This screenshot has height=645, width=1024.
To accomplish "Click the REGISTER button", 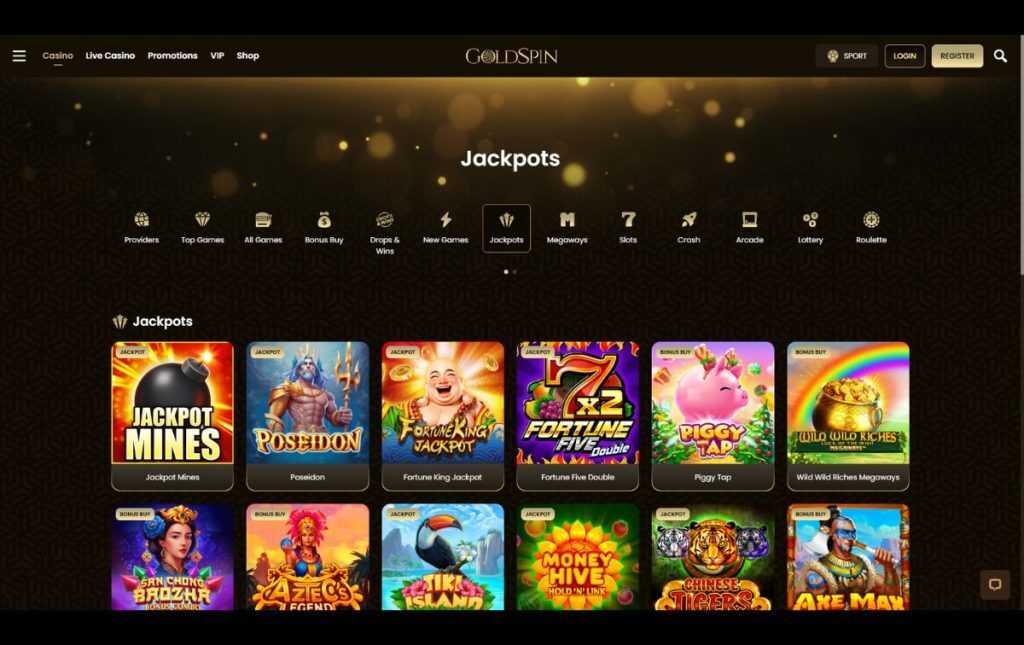I will pyautogui.click(x=957, y=56).
